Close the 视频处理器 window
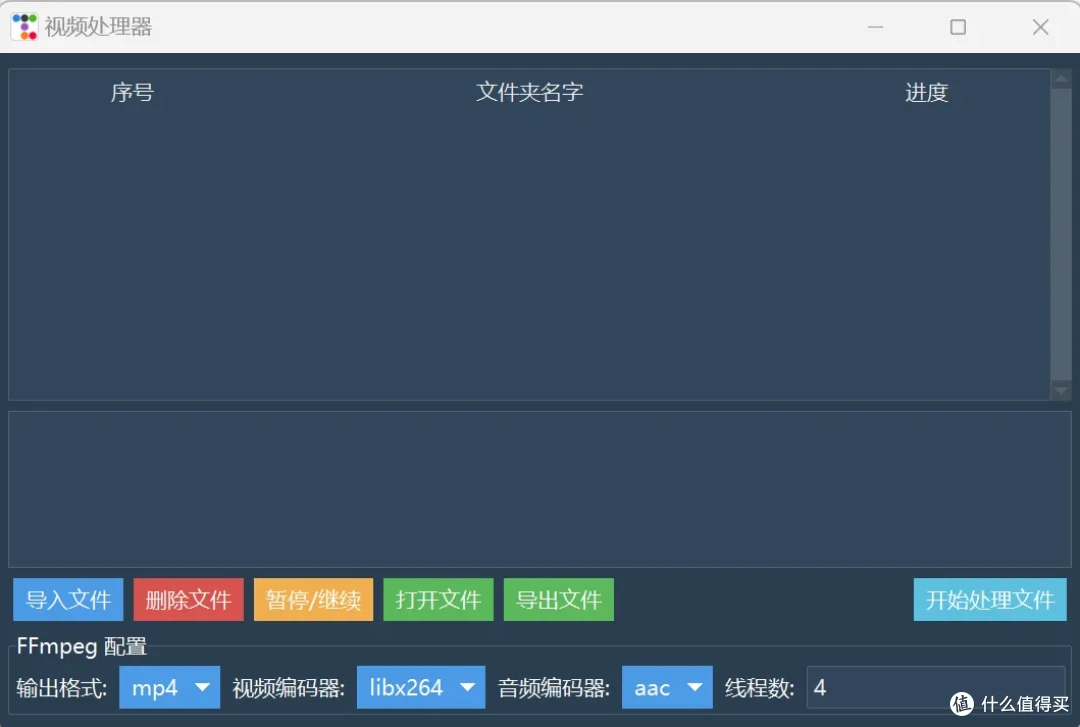The height and width of the screenshot is (727, 1080). (1041, 27)
